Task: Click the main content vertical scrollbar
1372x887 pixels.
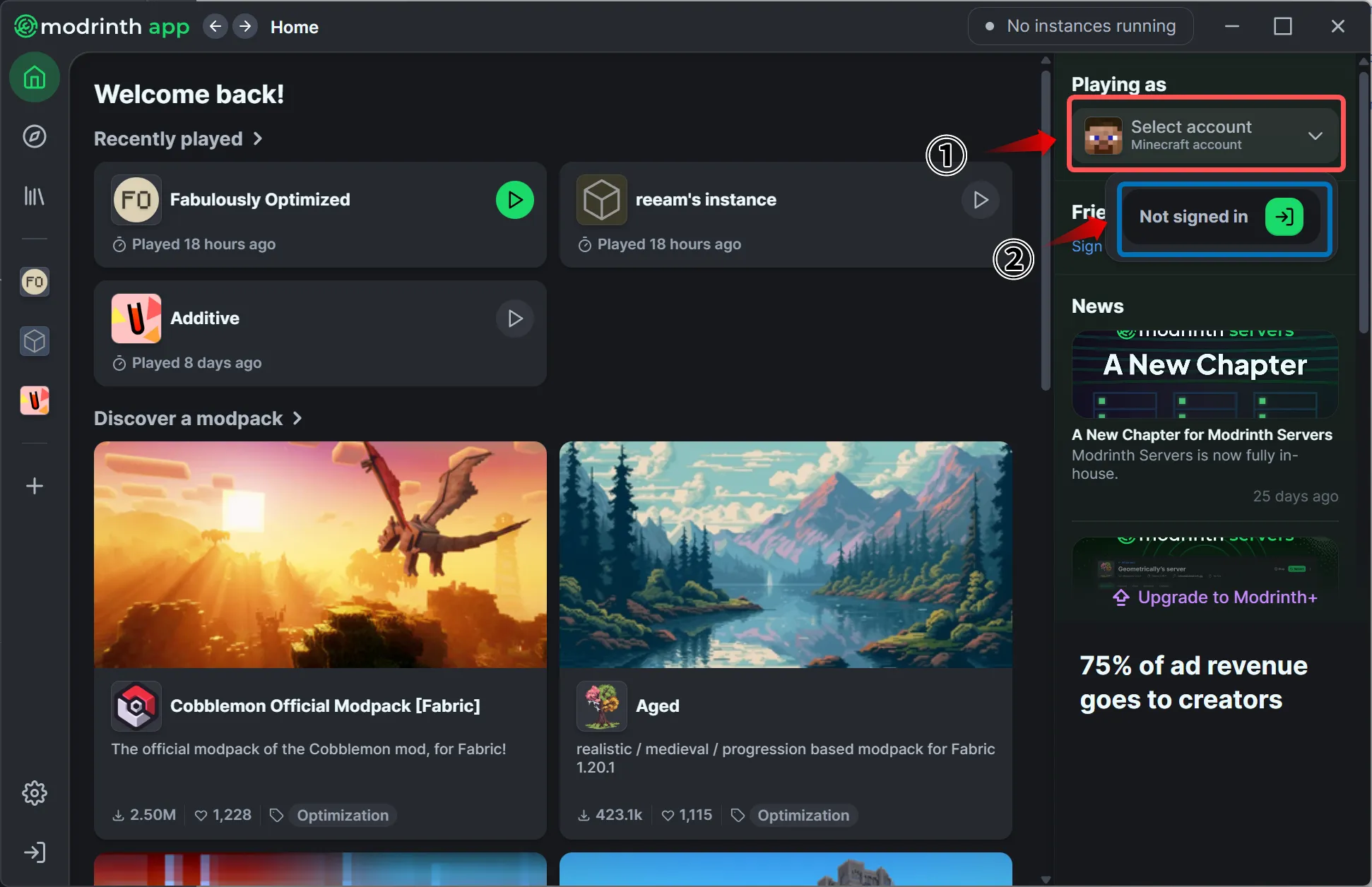Action: (x=1046, y=226)
